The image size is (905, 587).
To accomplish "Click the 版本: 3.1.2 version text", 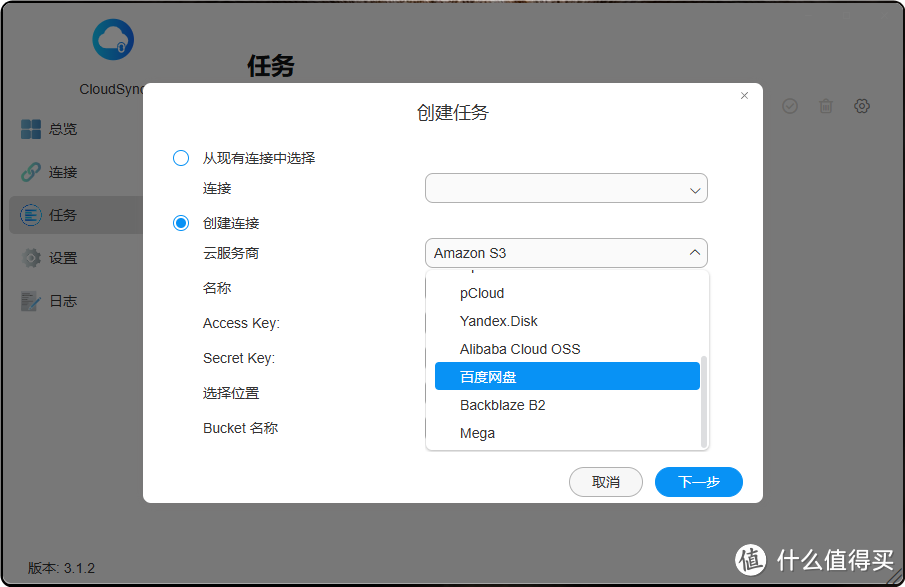I will 61,568.
